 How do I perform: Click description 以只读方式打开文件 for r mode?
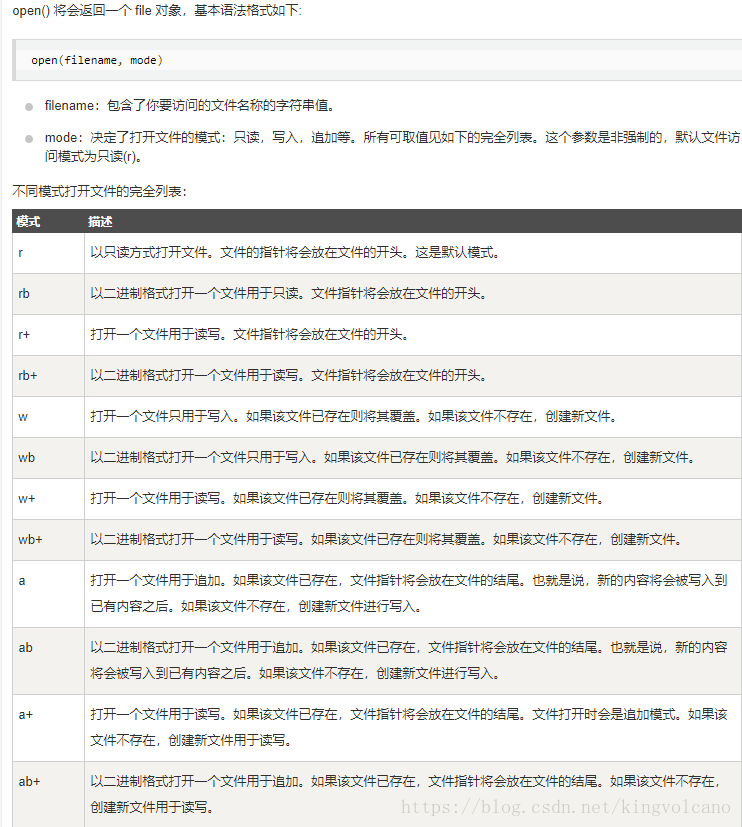point(295,253)
